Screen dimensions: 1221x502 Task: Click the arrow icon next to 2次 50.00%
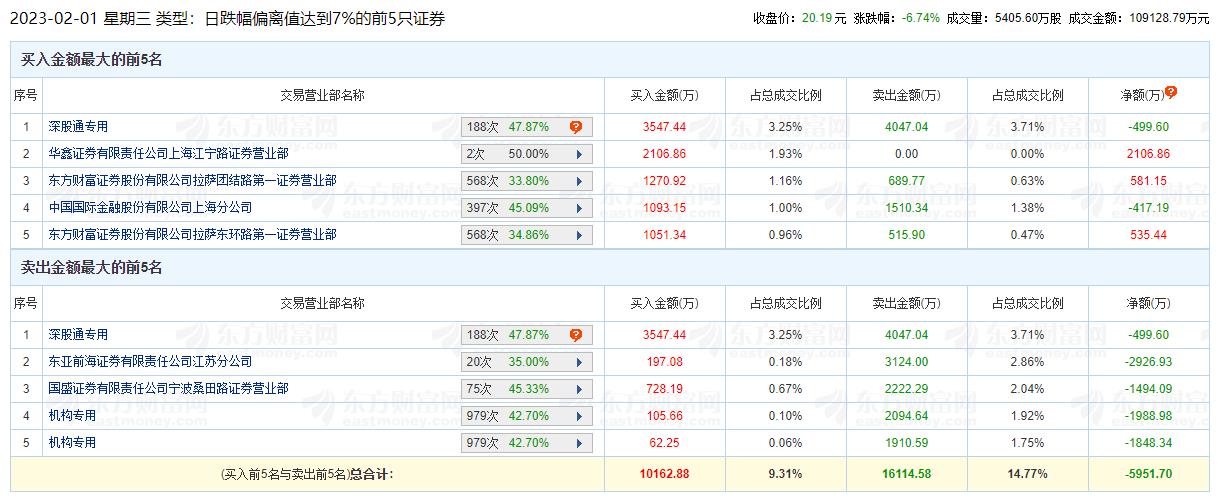(x=579, y=154)
